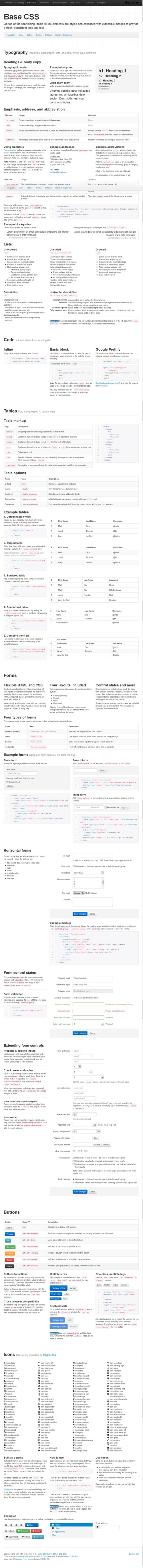143x1568 pixels.
Task: Click the dark Inverse button in Buttons table
Action: [x=9, y=1266]
